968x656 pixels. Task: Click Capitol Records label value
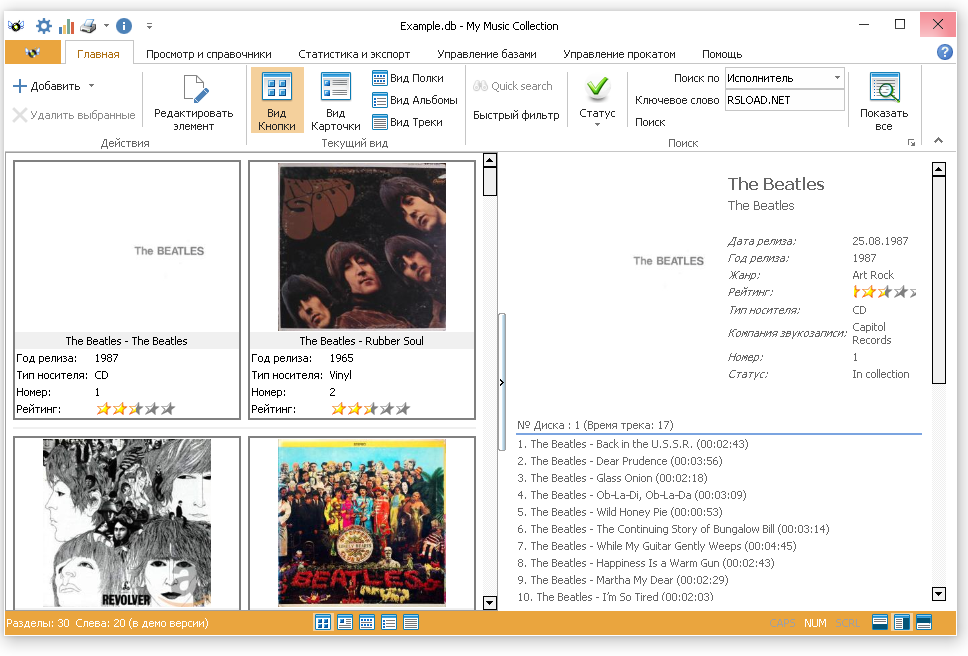point(872,333)
